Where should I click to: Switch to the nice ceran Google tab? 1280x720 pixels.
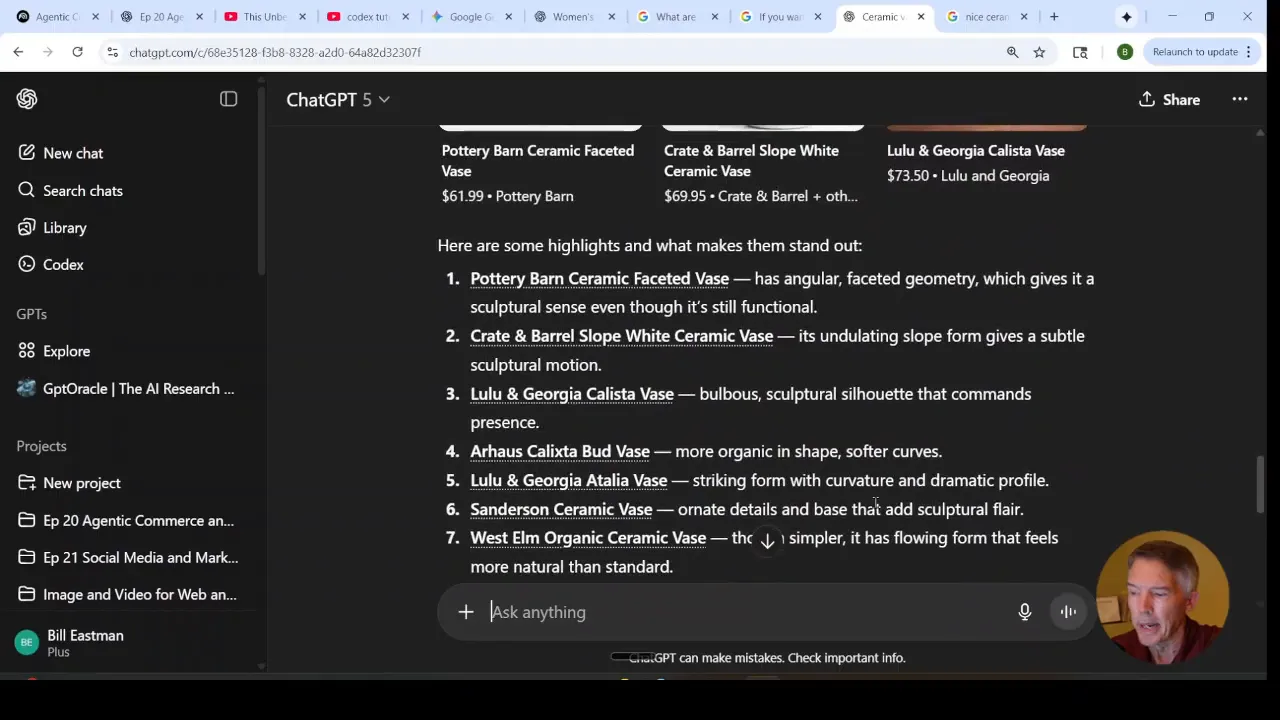[986, 17]
